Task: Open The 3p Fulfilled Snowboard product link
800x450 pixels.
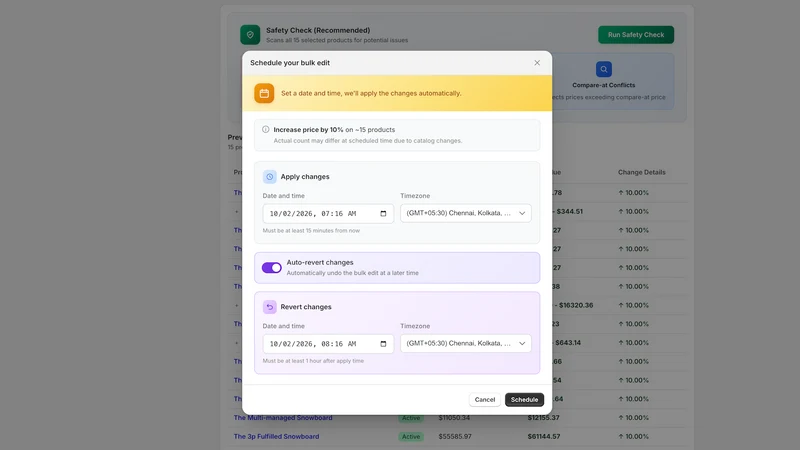Action: pyautogui.click(x=276, y=436)
